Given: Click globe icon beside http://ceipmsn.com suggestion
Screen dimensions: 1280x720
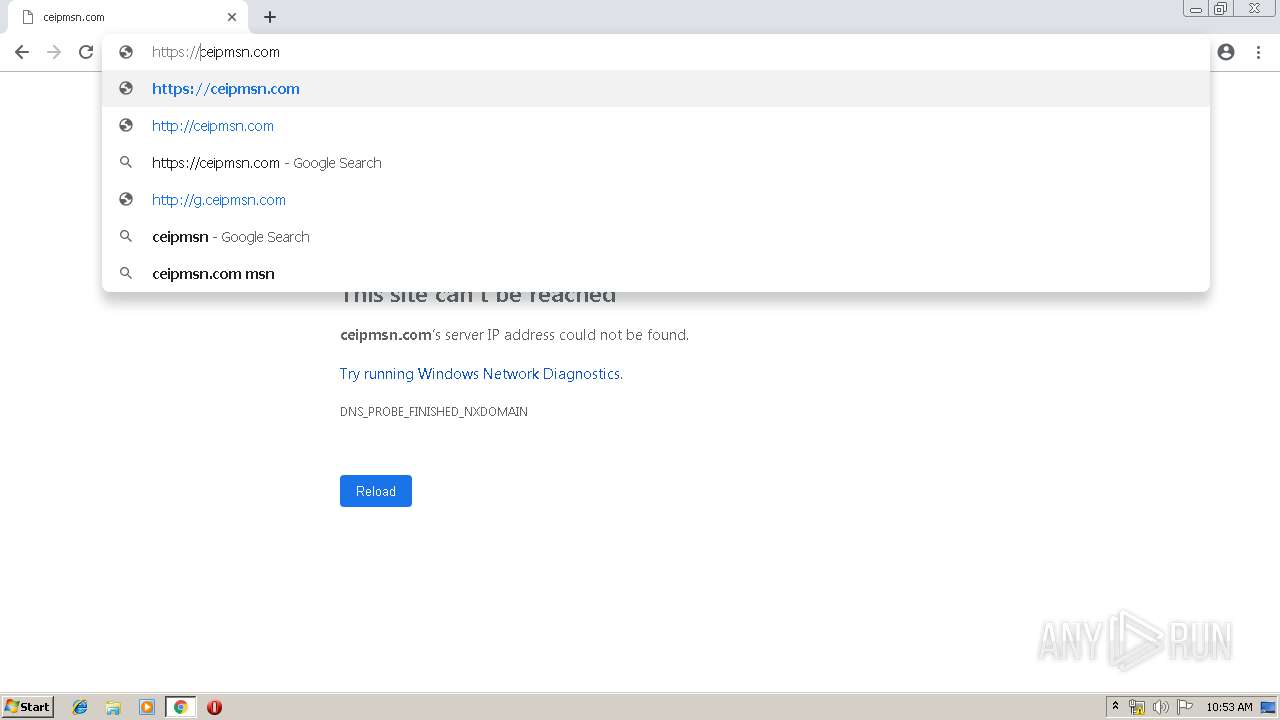Looking at the screenshot, I should pos(126,125).
